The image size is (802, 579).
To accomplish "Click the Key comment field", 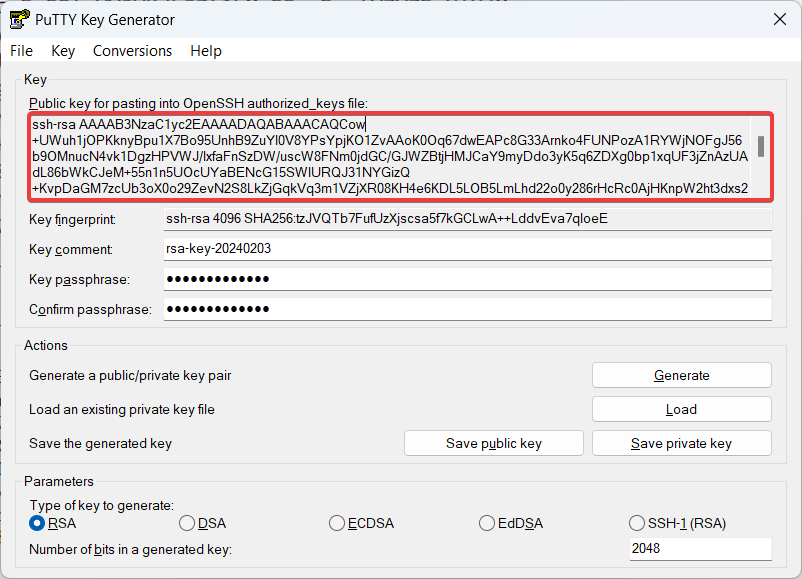I will (467, 249).
